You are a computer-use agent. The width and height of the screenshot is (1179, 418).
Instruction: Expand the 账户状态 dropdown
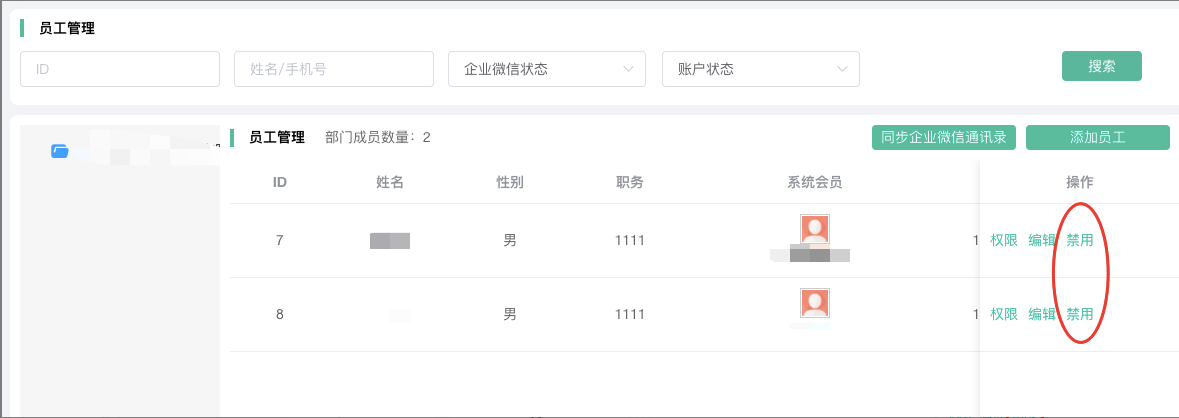pos(760,69)
